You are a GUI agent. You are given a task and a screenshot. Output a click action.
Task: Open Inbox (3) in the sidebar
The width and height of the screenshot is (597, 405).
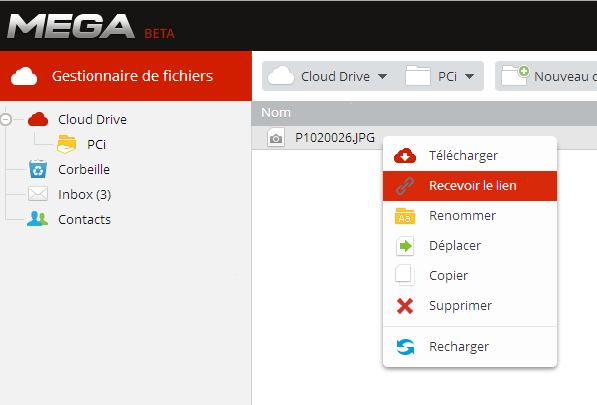click(85, 195)
